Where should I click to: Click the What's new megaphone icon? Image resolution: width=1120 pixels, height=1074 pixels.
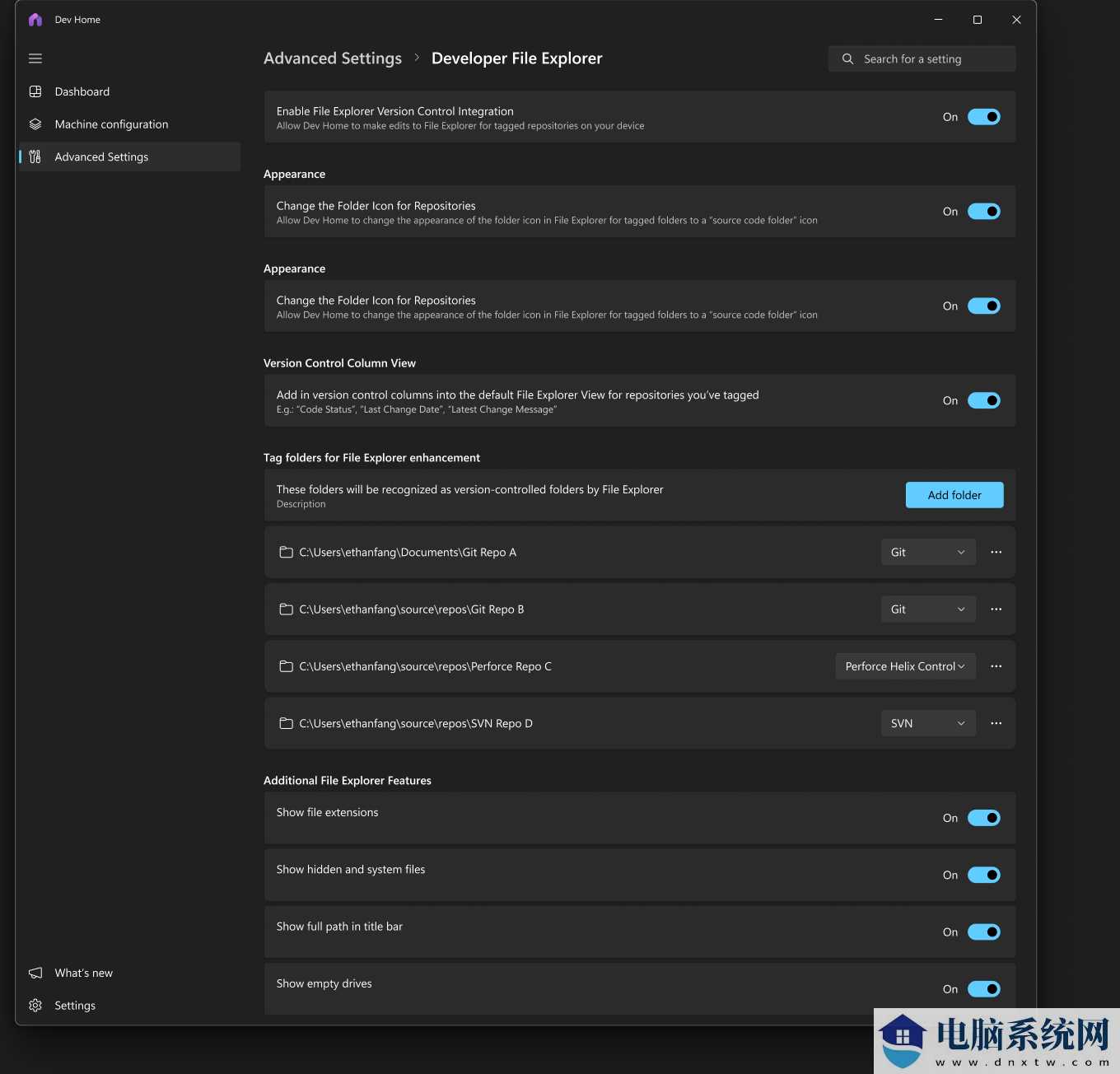(35, 973)
